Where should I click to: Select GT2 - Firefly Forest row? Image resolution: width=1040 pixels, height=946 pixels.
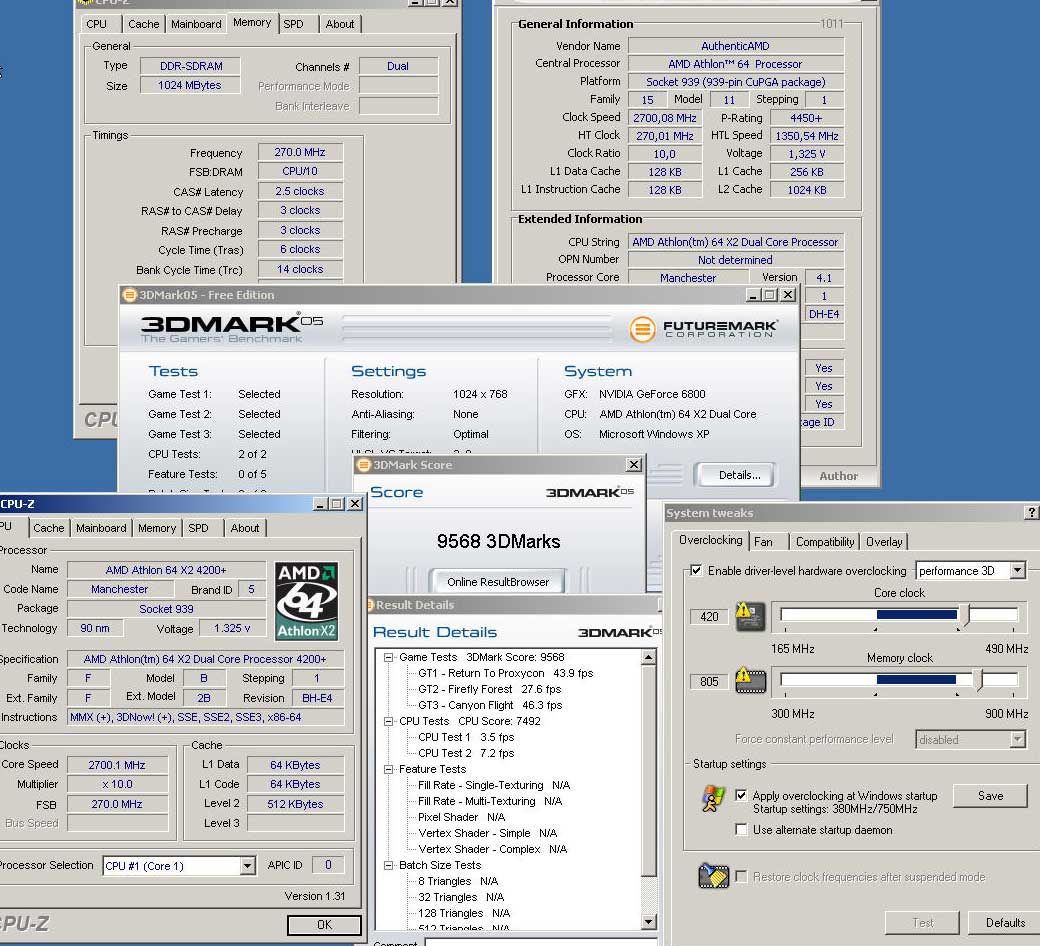tap(489, 689)
